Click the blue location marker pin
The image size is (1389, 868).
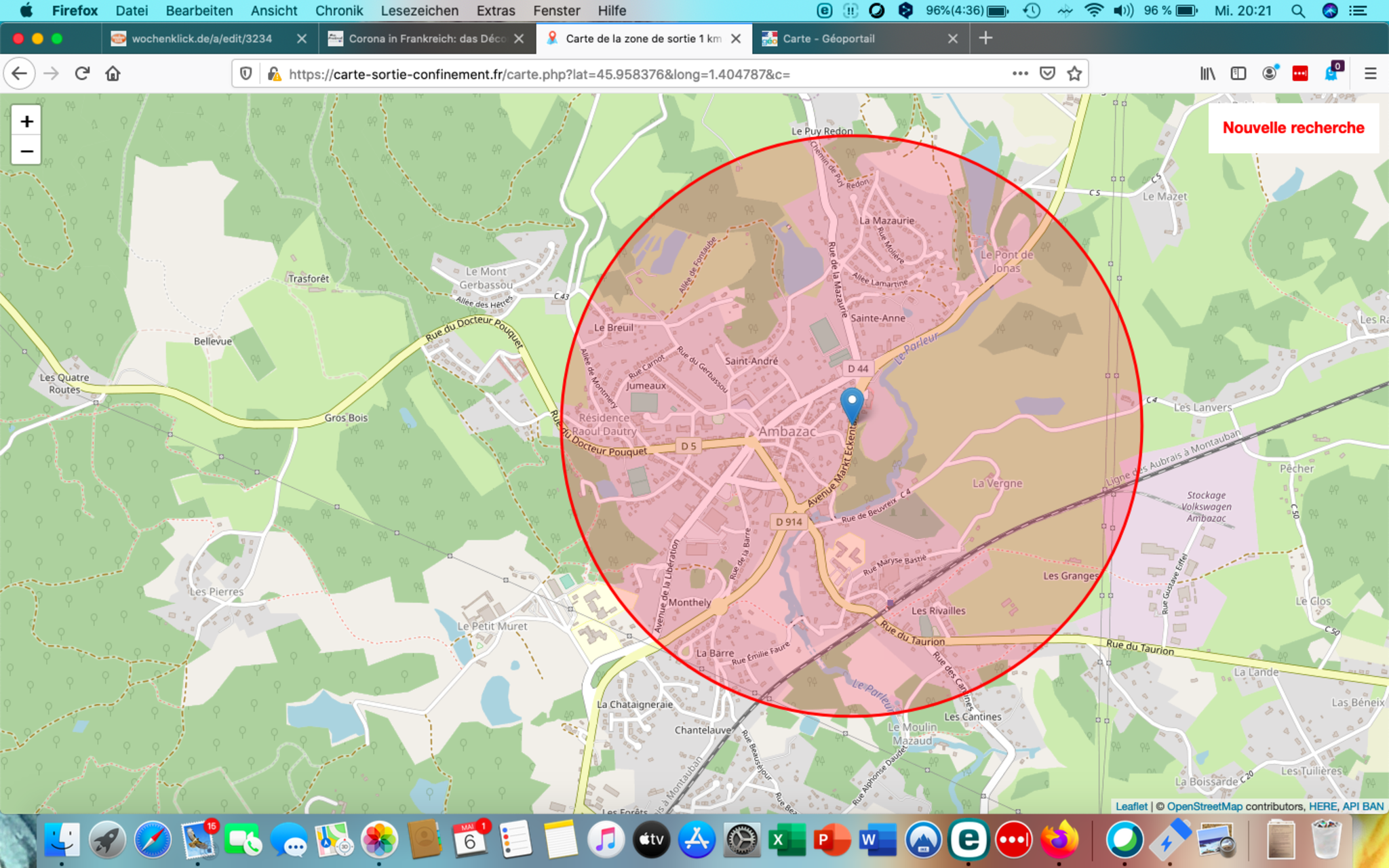[x=852, y=404]
